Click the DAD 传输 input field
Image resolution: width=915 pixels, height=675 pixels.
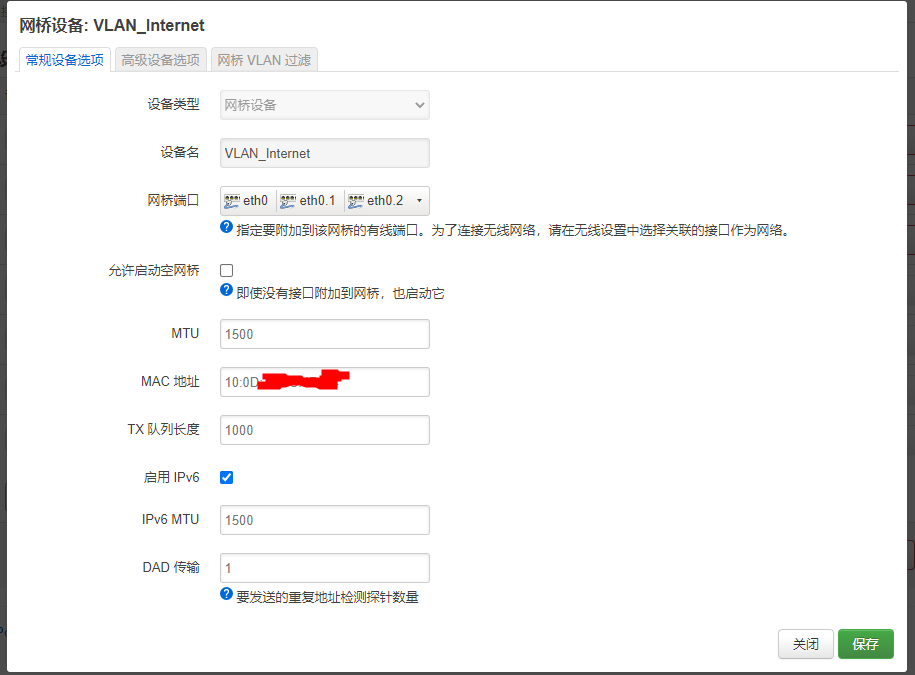tap(324, 568)
